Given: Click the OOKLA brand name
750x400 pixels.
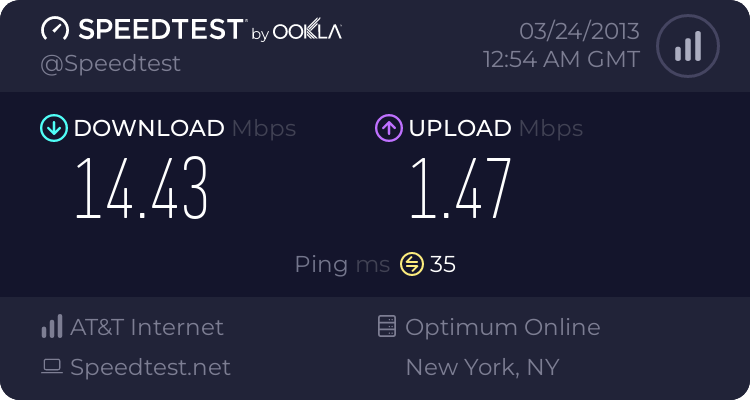Looking at the screenshot, I should pos(307,31).
